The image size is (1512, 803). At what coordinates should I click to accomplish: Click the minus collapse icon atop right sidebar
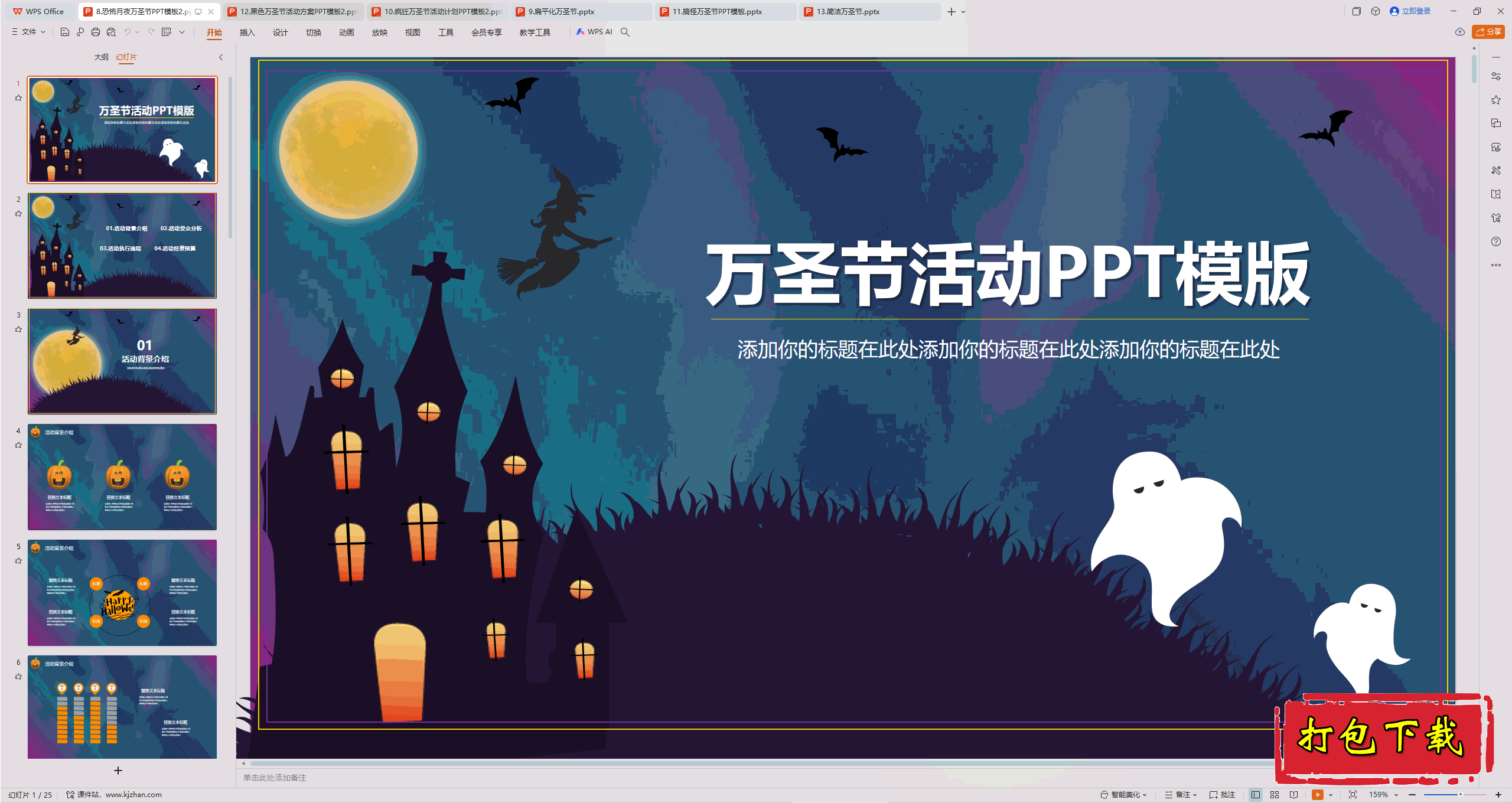(1496, 57)
